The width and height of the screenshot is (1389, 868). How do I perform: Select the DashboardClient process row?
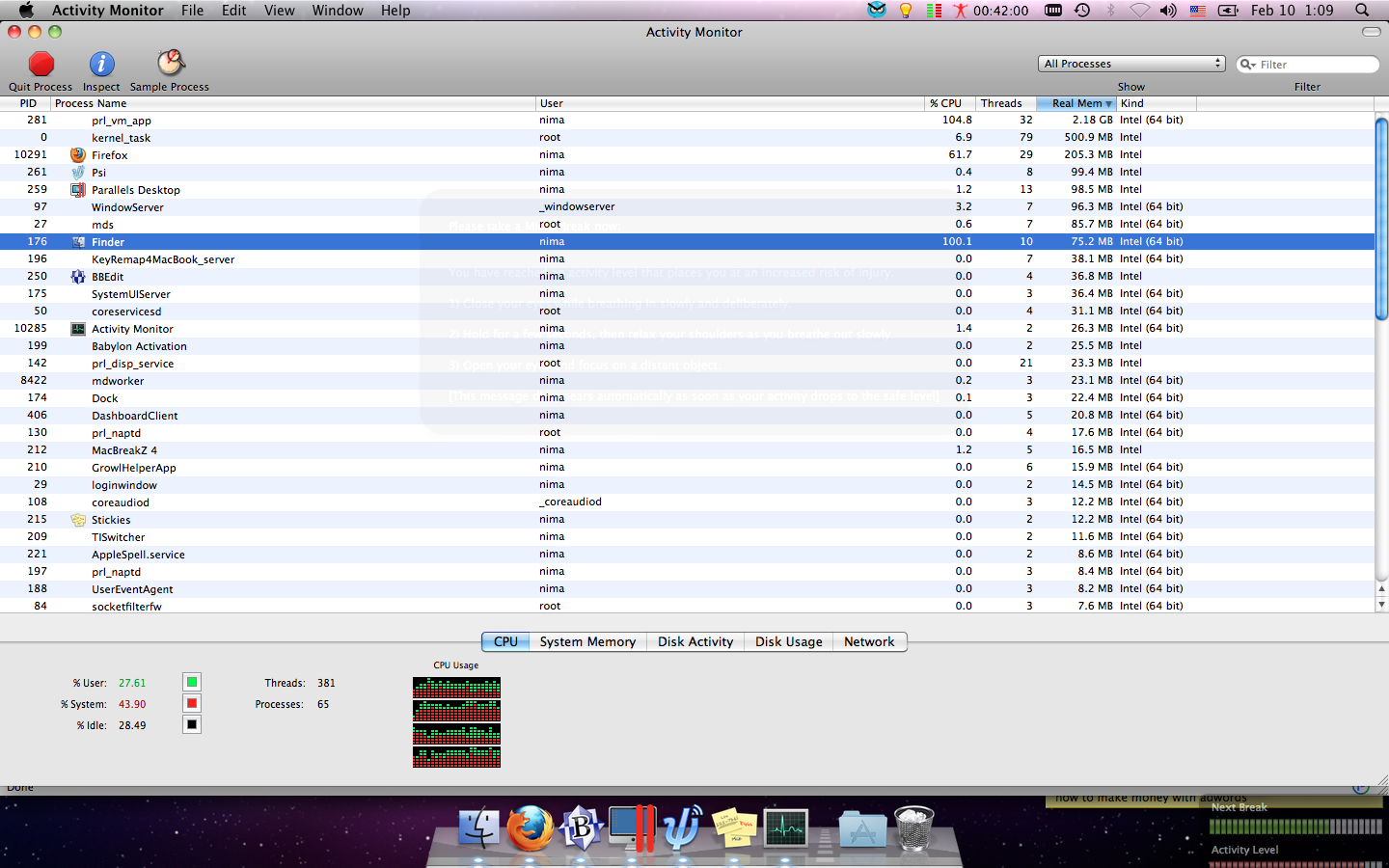coord(687,416)
